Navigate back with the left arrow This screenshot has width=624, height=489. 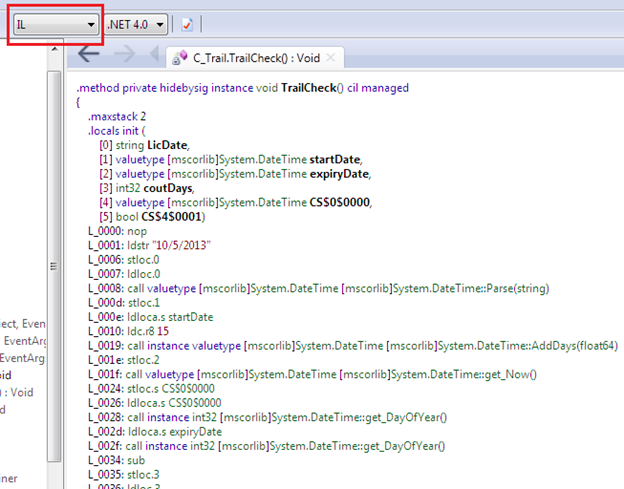point(89,54)
